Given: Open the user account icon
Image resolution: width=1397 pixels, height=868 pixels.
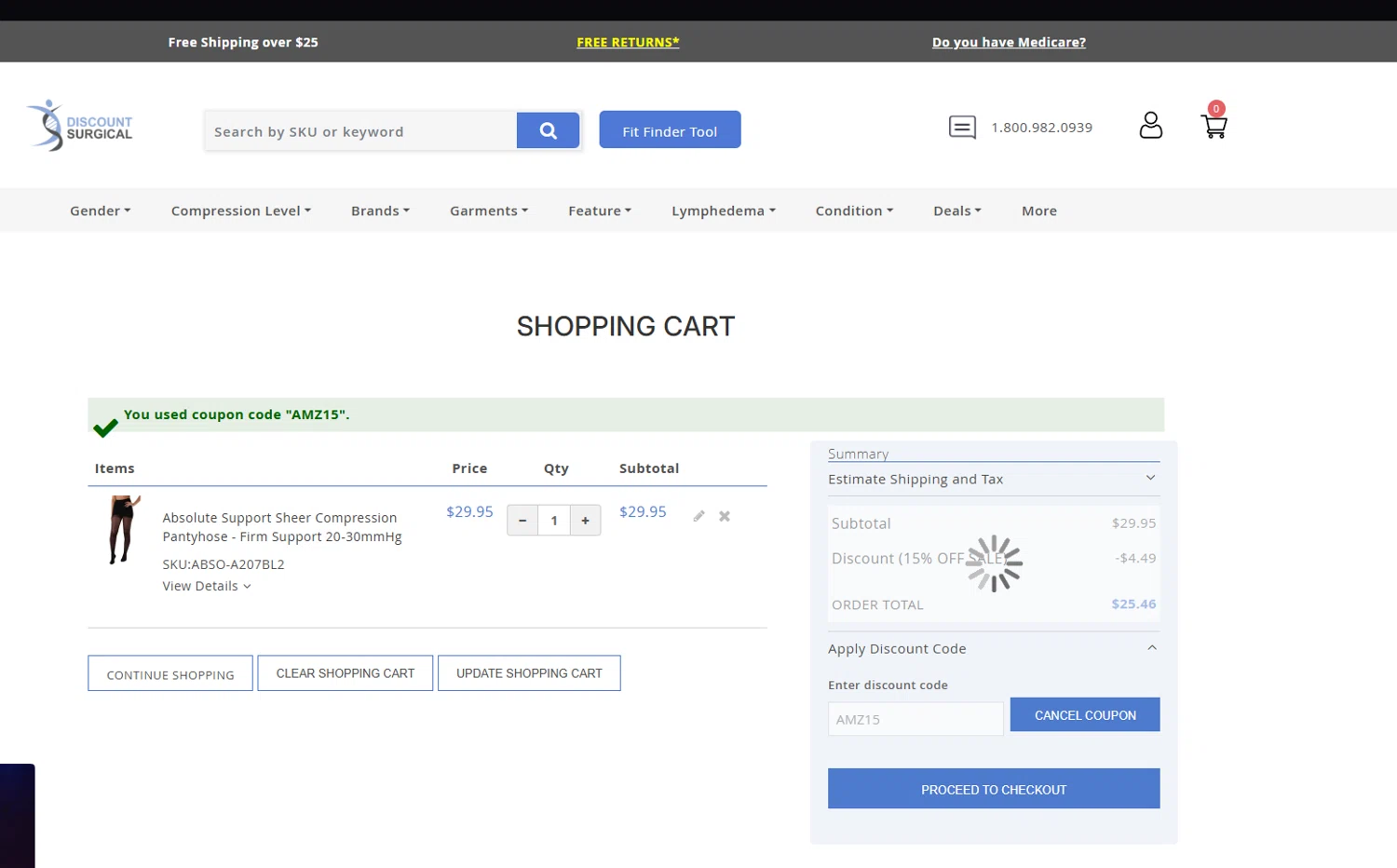Looking at the screenshot, I should pyautogui.click(x=1150, y=126).
